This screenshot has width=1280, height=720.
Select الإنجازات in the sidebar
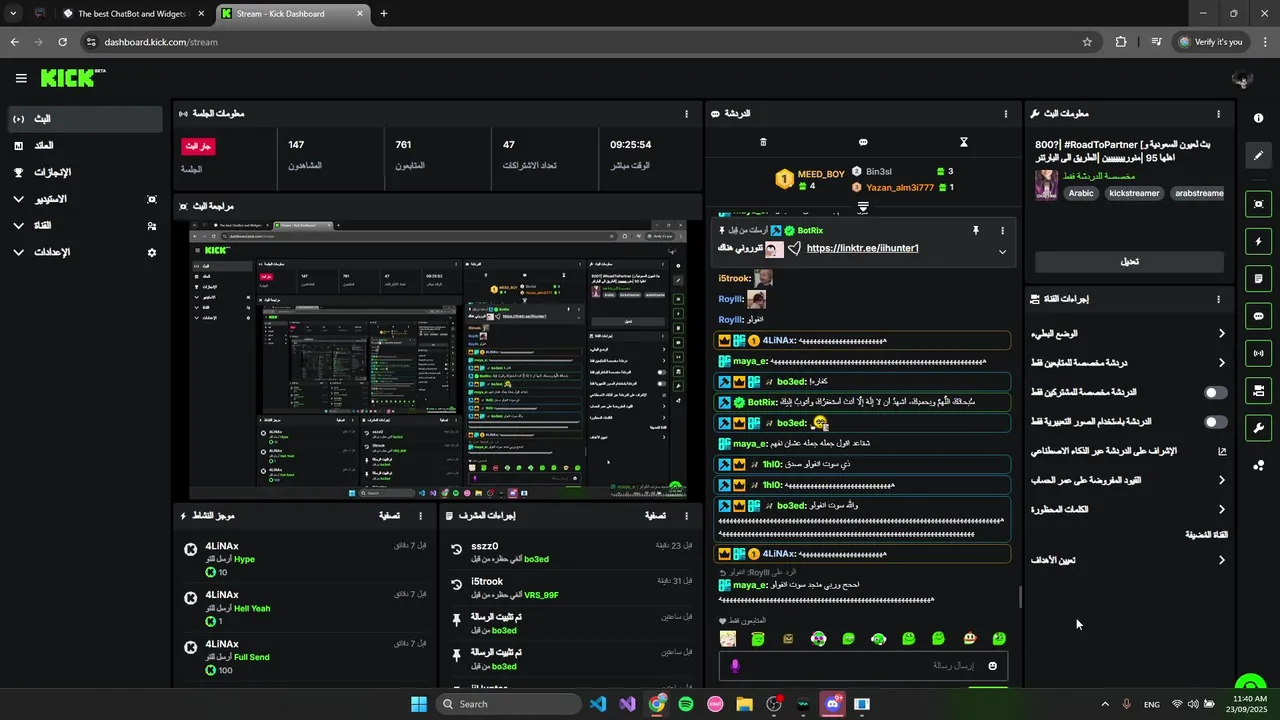85,173
